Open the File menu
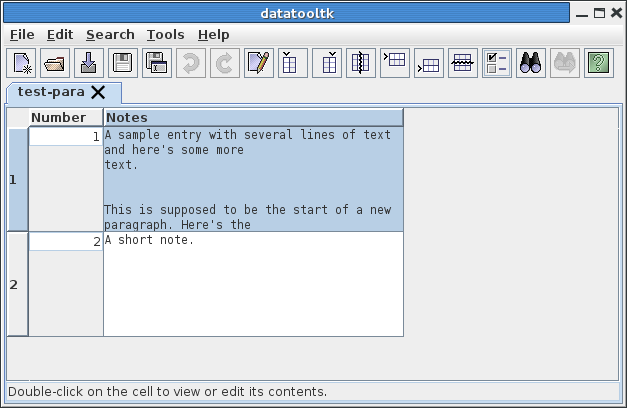Viewport: 627px width, 408px height. pos(22,34)
